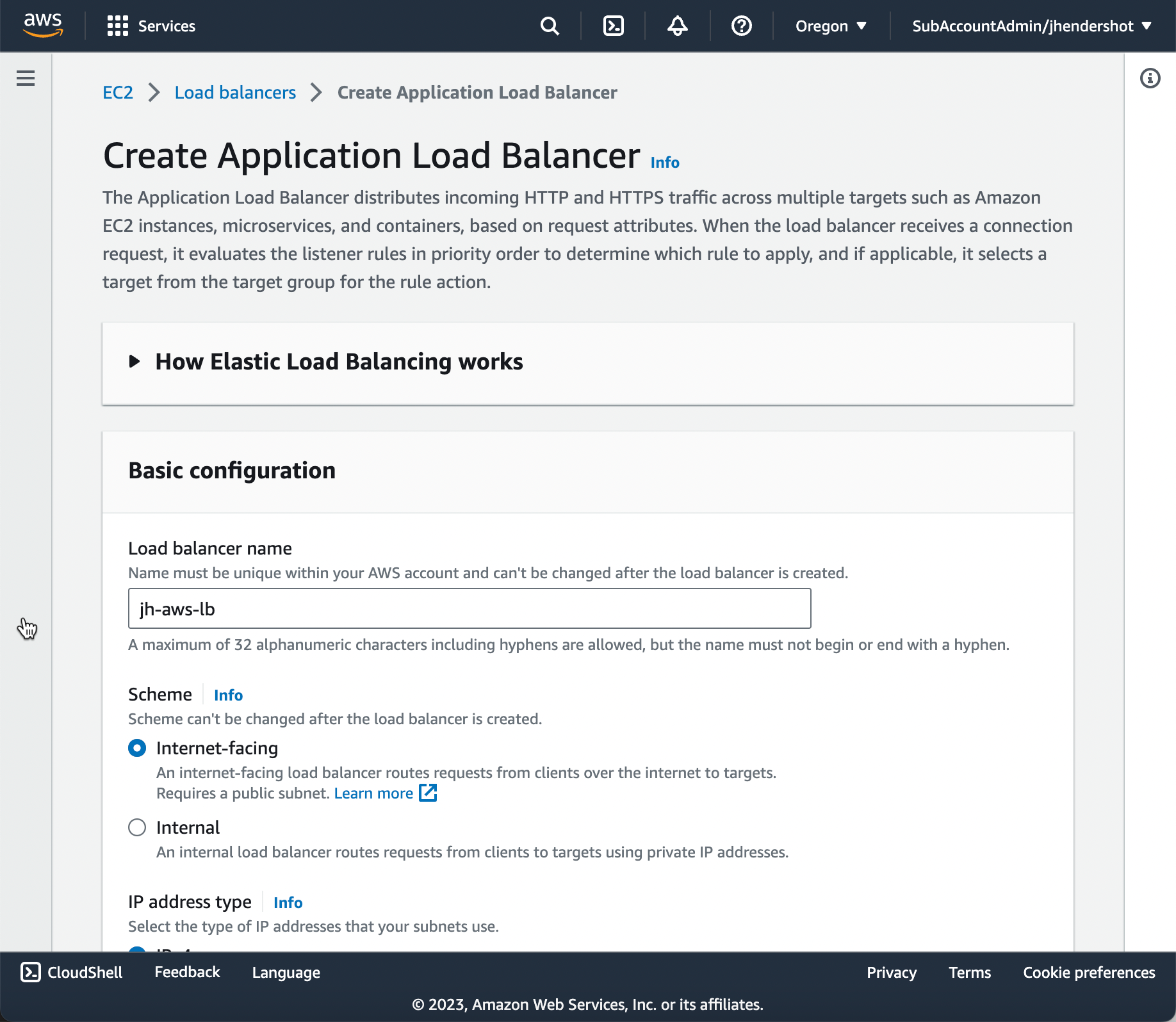The height and width of the screenshot is (1022, 1176).
Task: Select the Internet-facing scheme radio button
Action: [x=137, y=748]
